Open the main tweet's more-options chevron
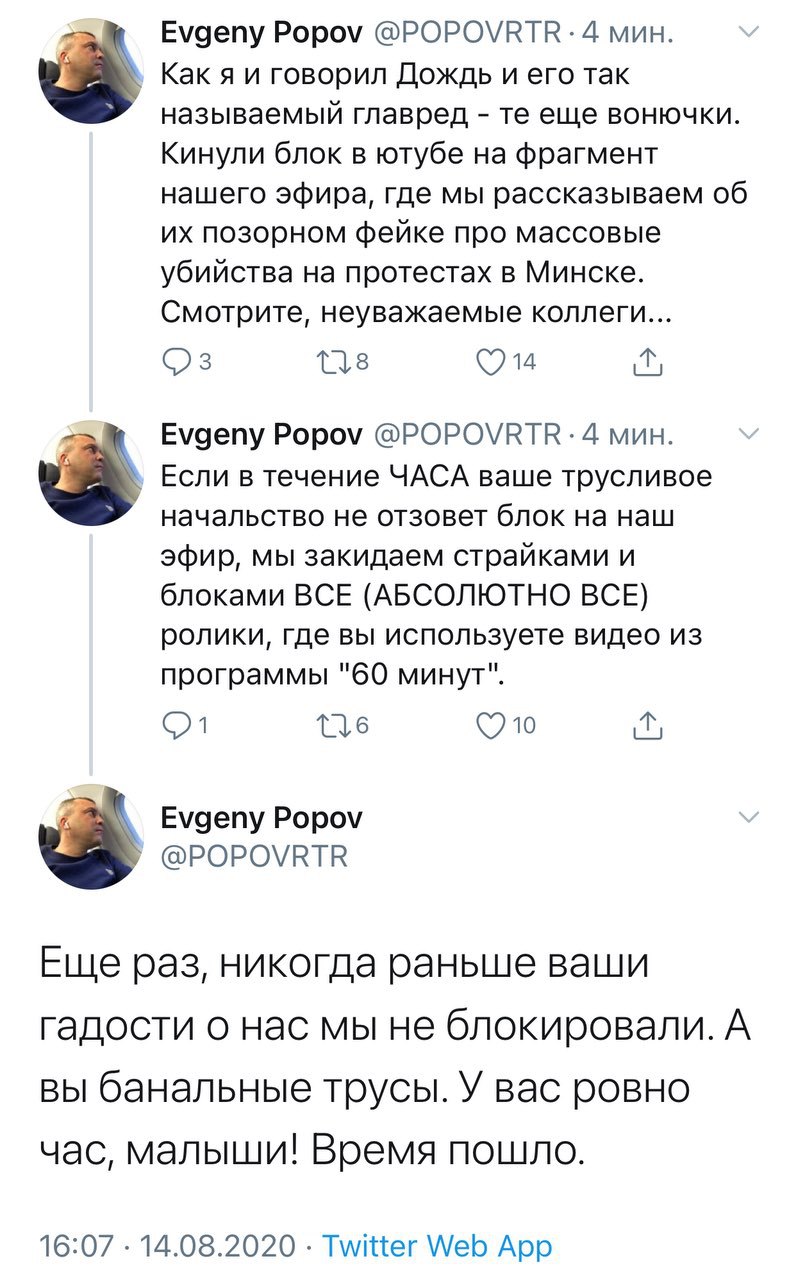Viewport: 796px width, 1280px height. [x=747, y=818]
